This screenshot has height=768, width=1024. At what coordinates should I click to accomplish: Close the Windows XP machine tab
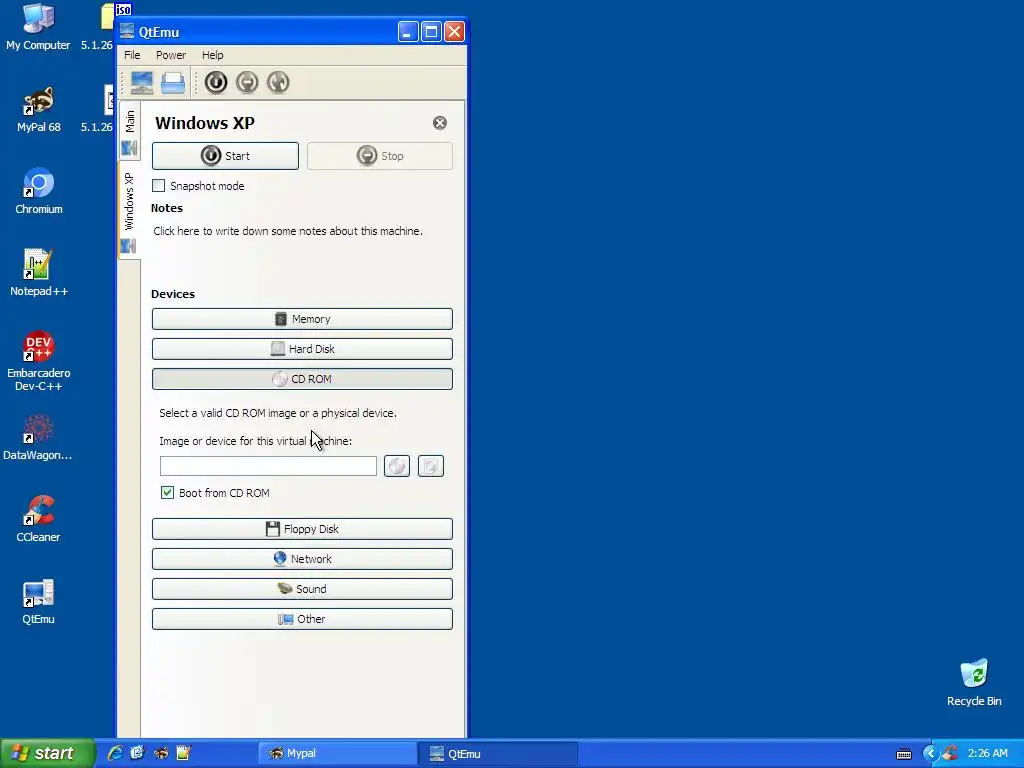click(440, 123)
